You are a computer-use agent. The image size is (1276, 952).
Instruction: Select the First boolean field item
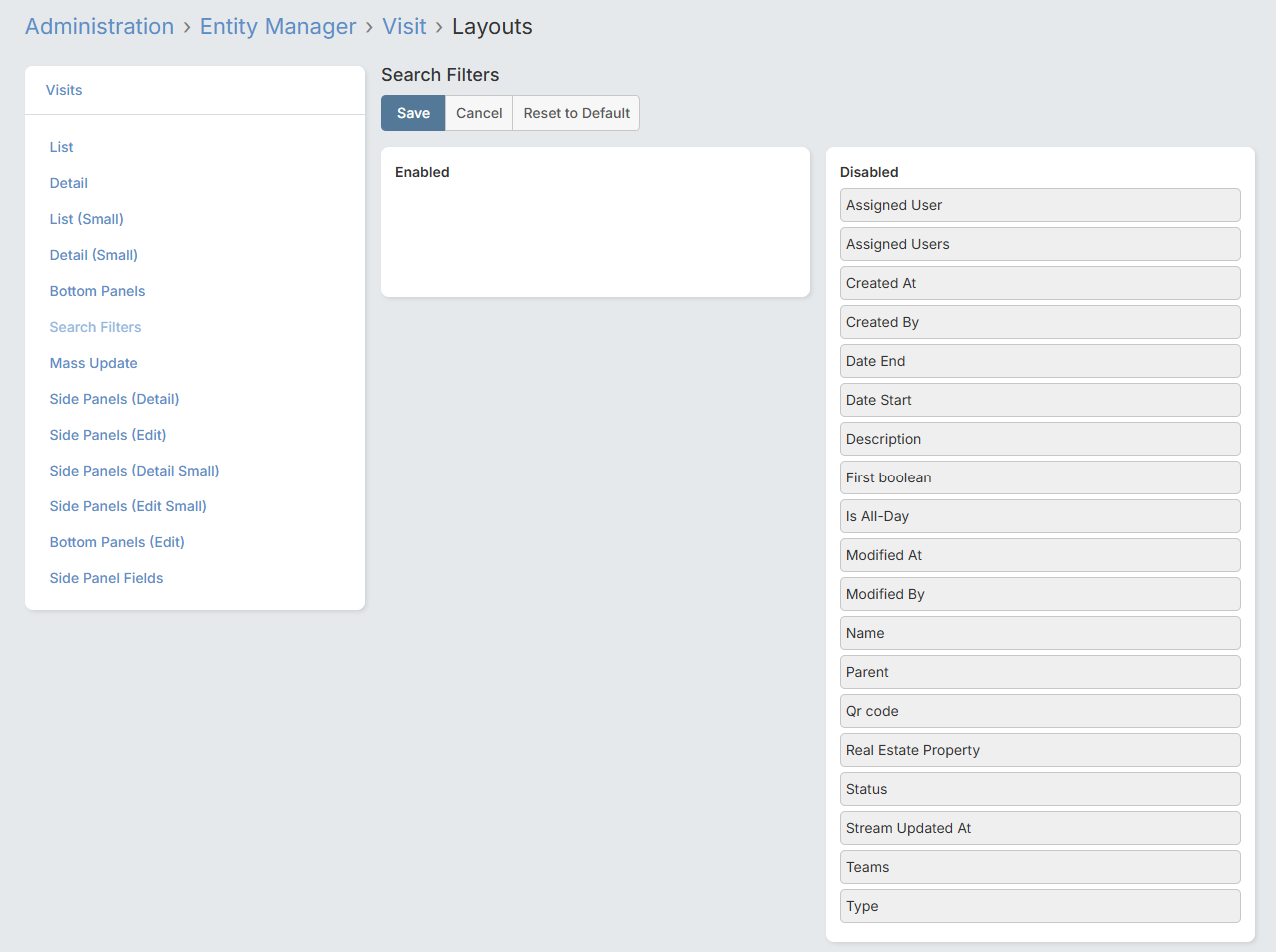[1039, 477]
